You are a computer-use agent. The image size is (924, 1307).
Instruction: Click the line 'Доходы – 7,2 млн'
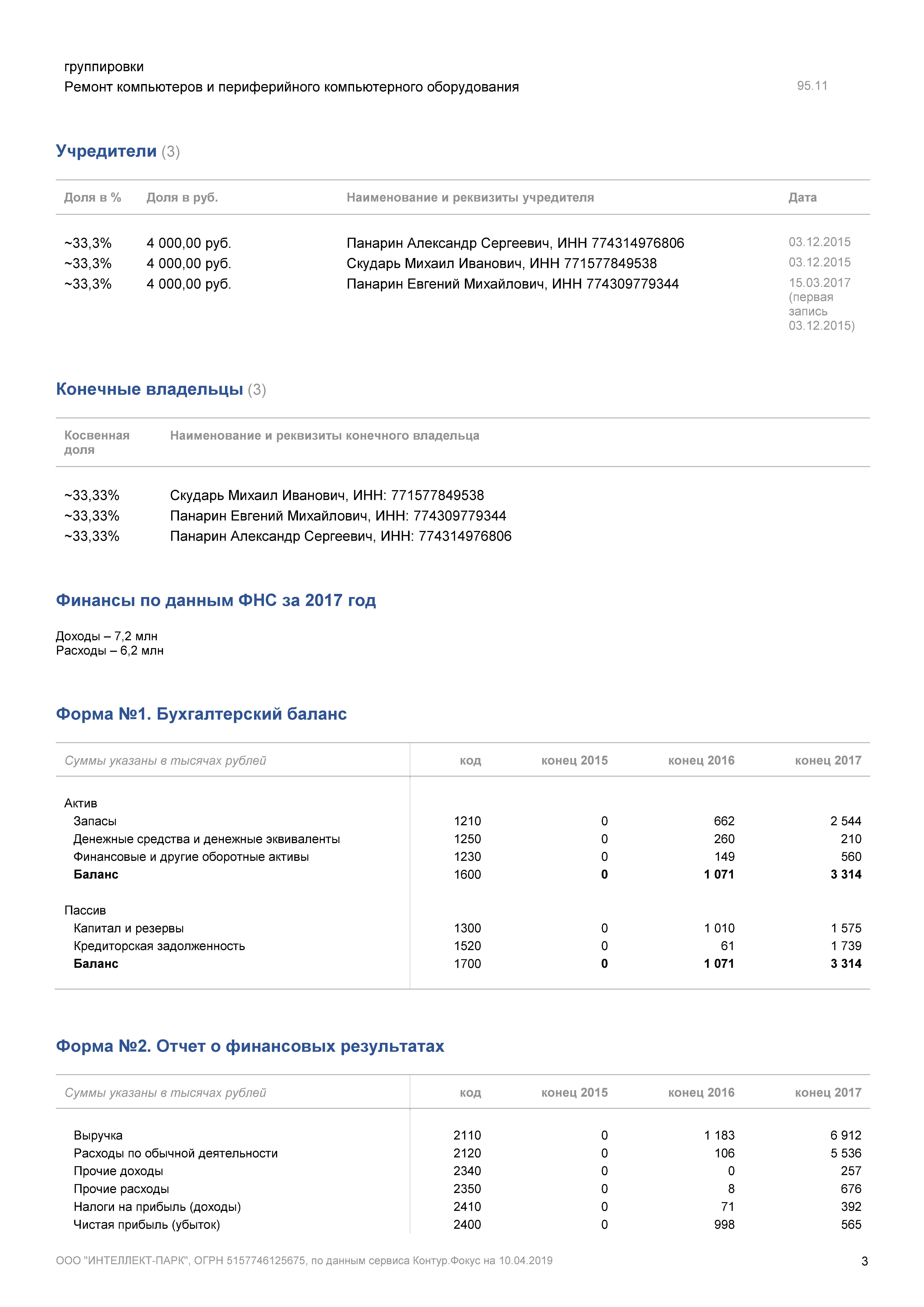pos(107,636)
